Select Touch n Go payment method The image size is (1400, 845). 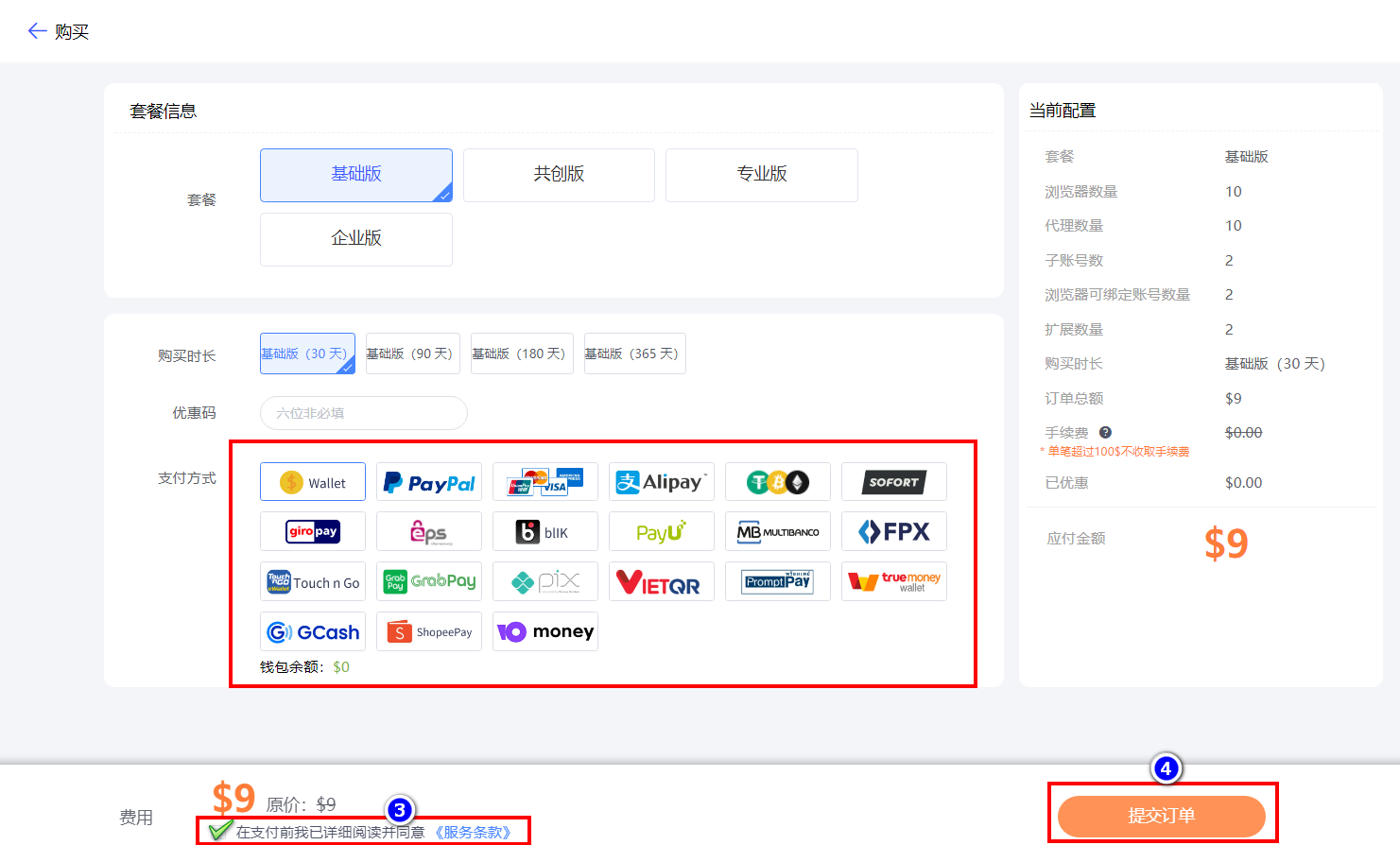[313, 581]
